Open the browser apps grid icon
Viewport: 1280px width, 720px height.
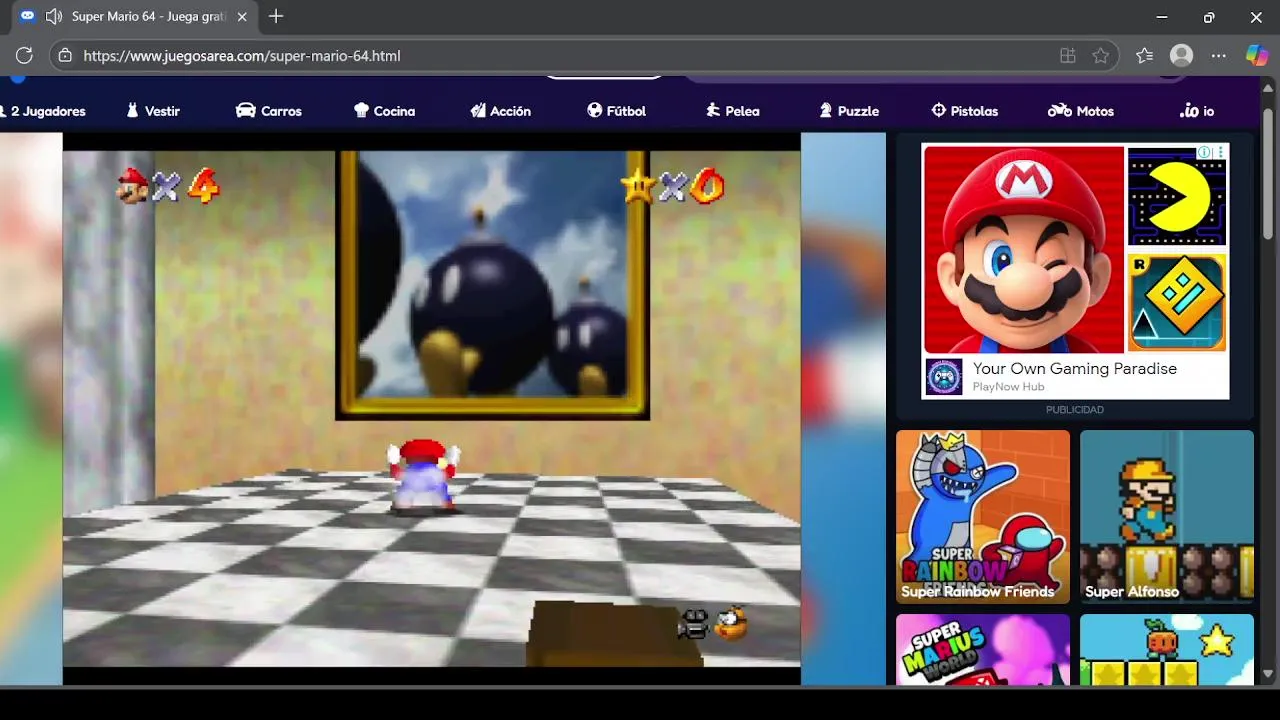tap(1068, 56)
